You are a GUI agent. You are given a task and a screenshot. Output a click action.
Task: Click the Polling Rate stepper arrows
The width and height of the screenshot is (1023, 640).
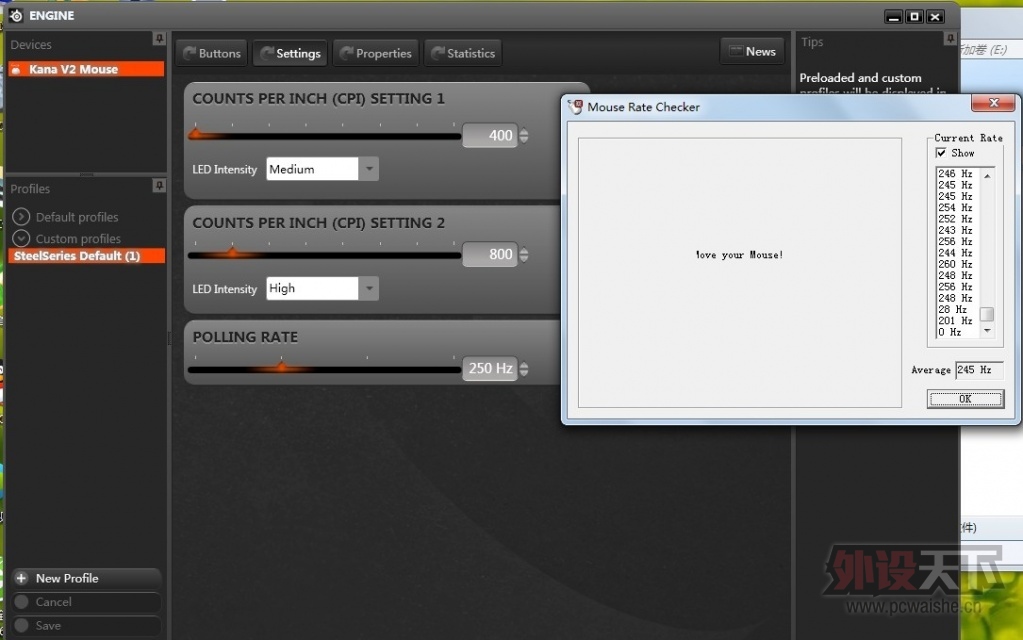click(524, 369)
